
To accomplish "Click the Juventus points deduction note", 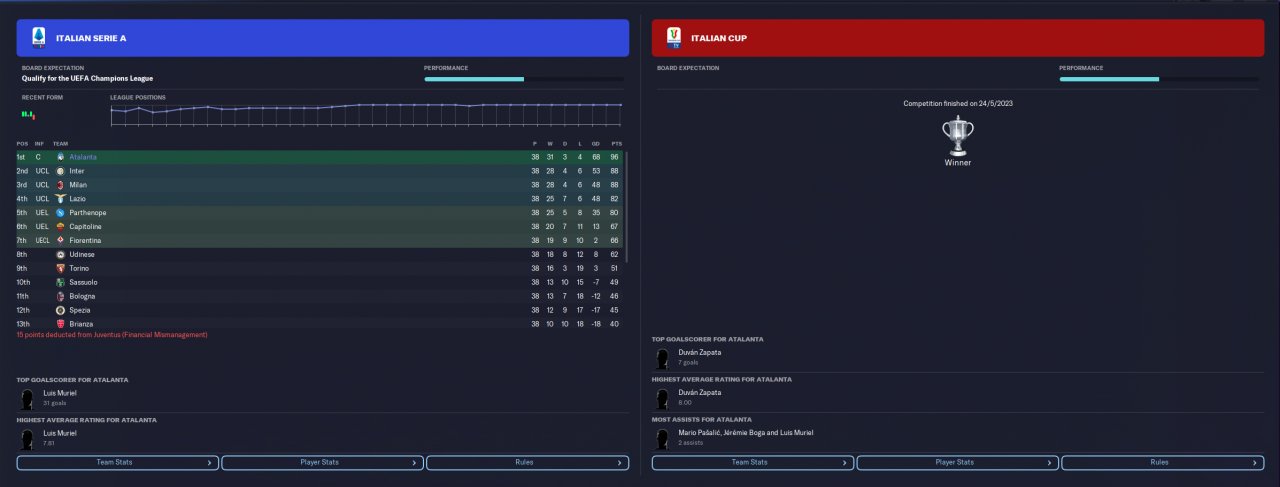I will (112, 335).
